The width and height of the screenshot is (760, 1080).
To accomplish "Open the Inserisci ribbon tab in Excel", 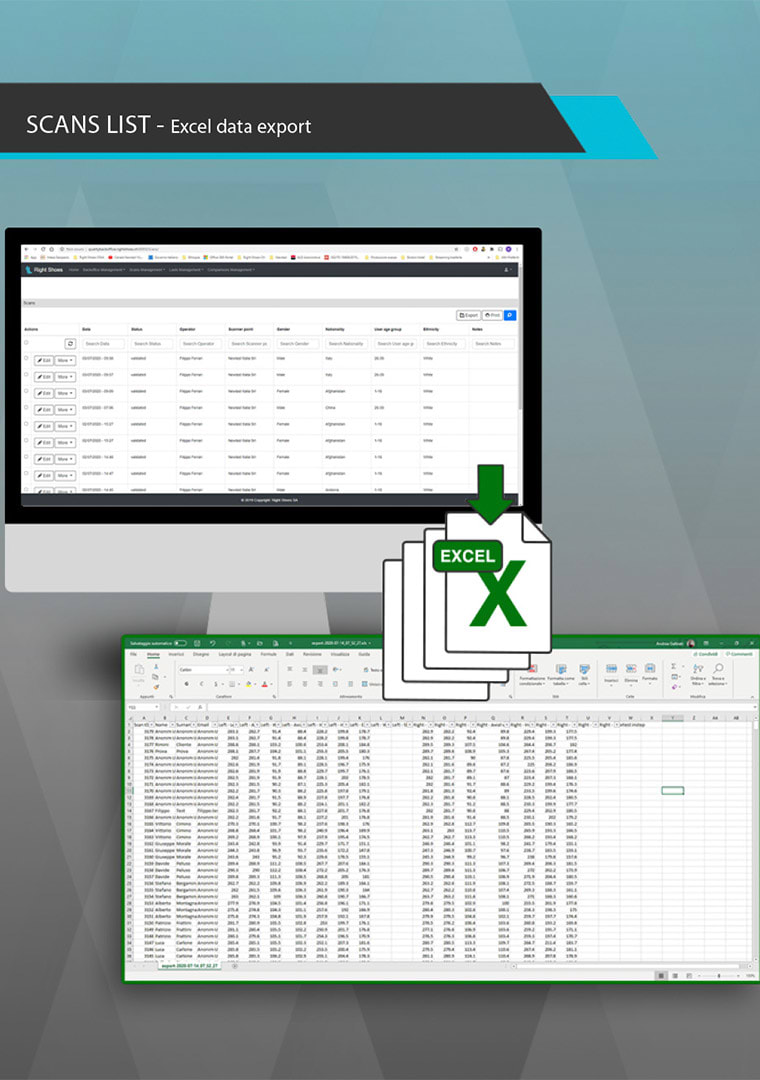I will tap(176, 655).
